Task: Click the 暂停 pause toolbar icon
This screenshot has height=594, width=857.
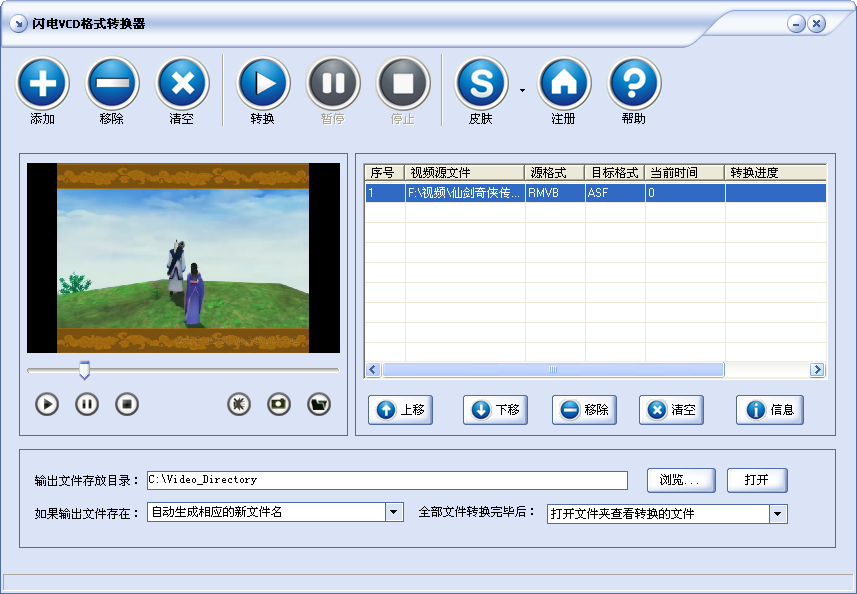Action: coord(333,83)
